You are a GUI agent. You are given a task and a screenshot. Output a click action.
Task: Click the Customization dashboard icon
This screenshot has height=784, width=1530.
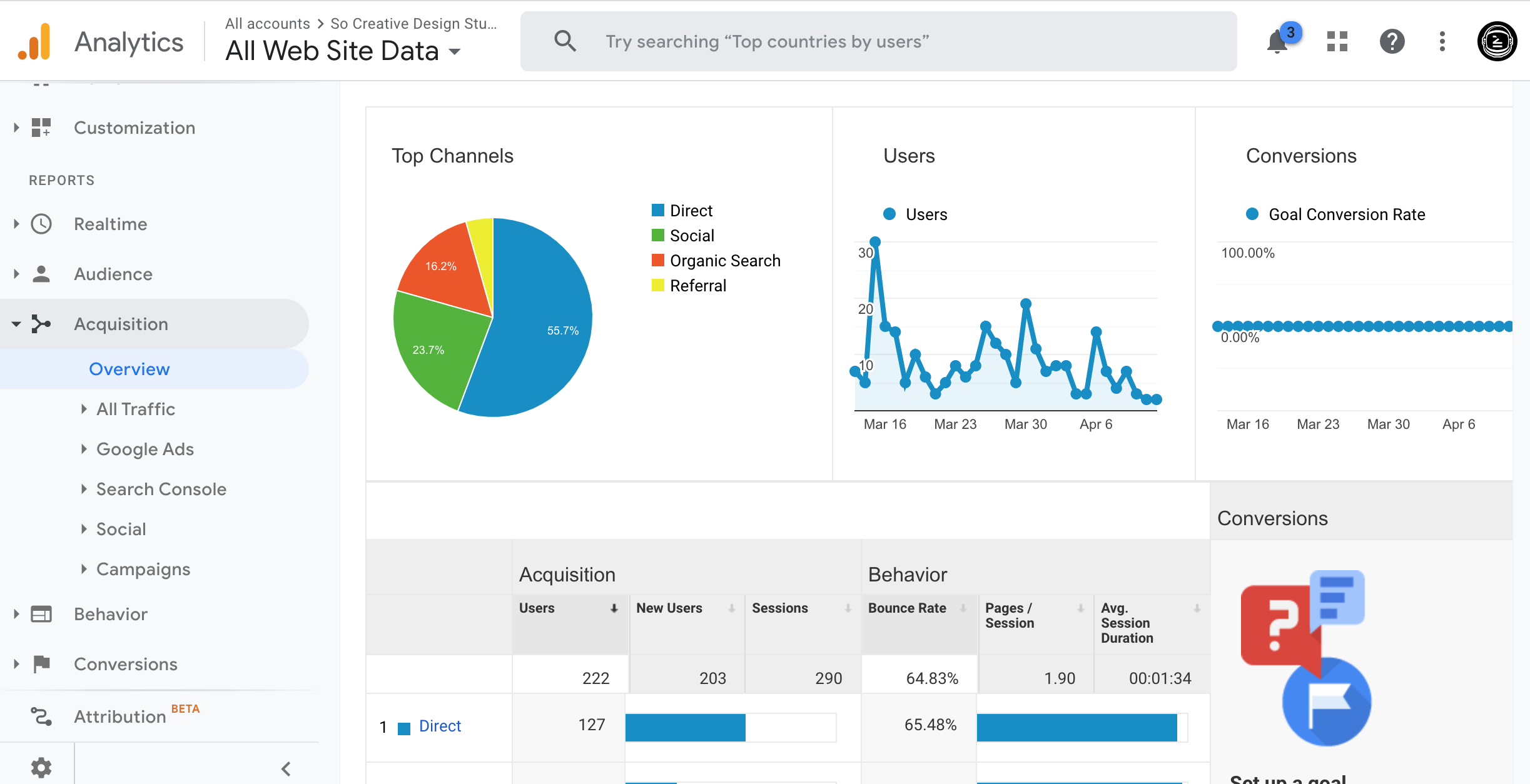(41, 128)
